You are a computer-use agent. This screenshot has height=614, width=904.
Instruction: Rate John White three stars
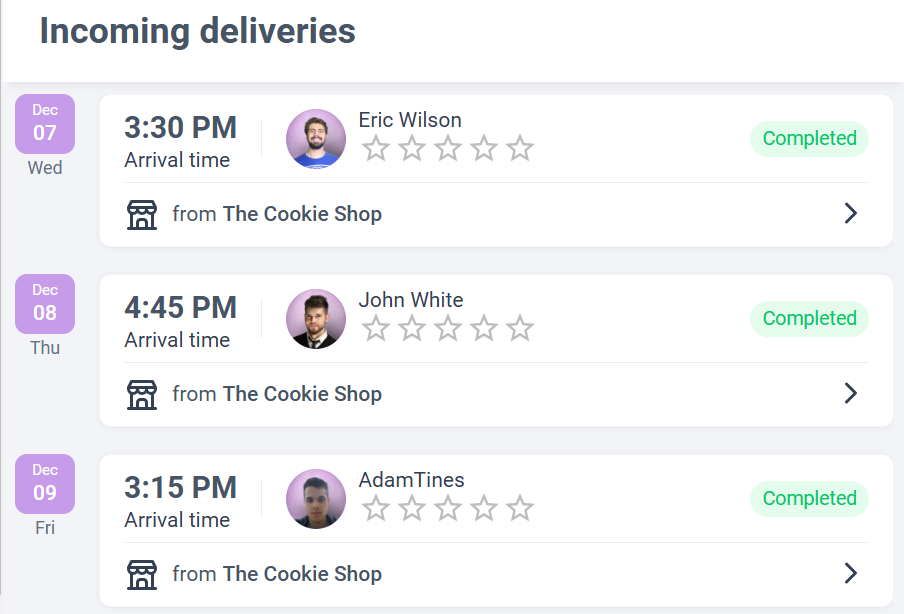448,328
